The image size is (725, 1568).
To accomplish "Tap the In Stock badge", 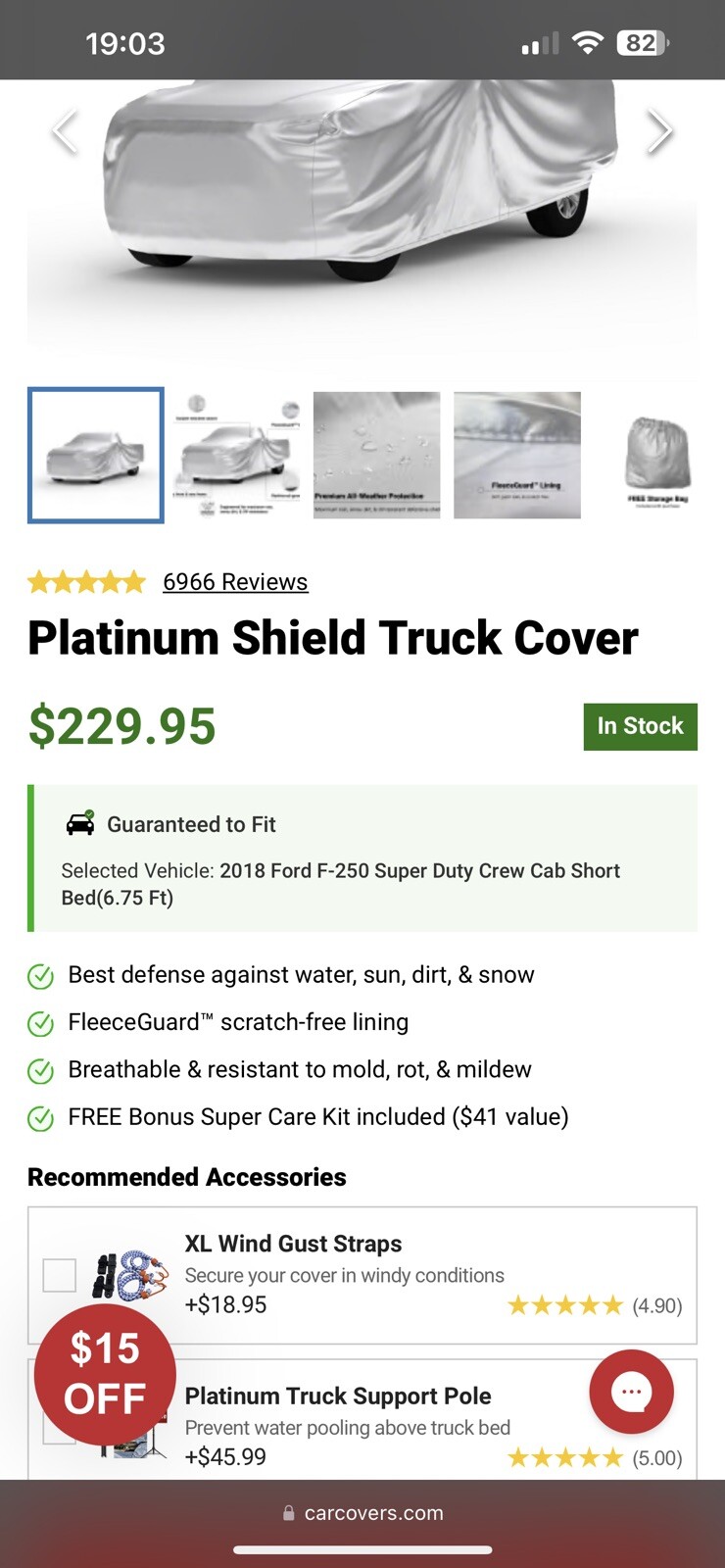I will (640, 726).
